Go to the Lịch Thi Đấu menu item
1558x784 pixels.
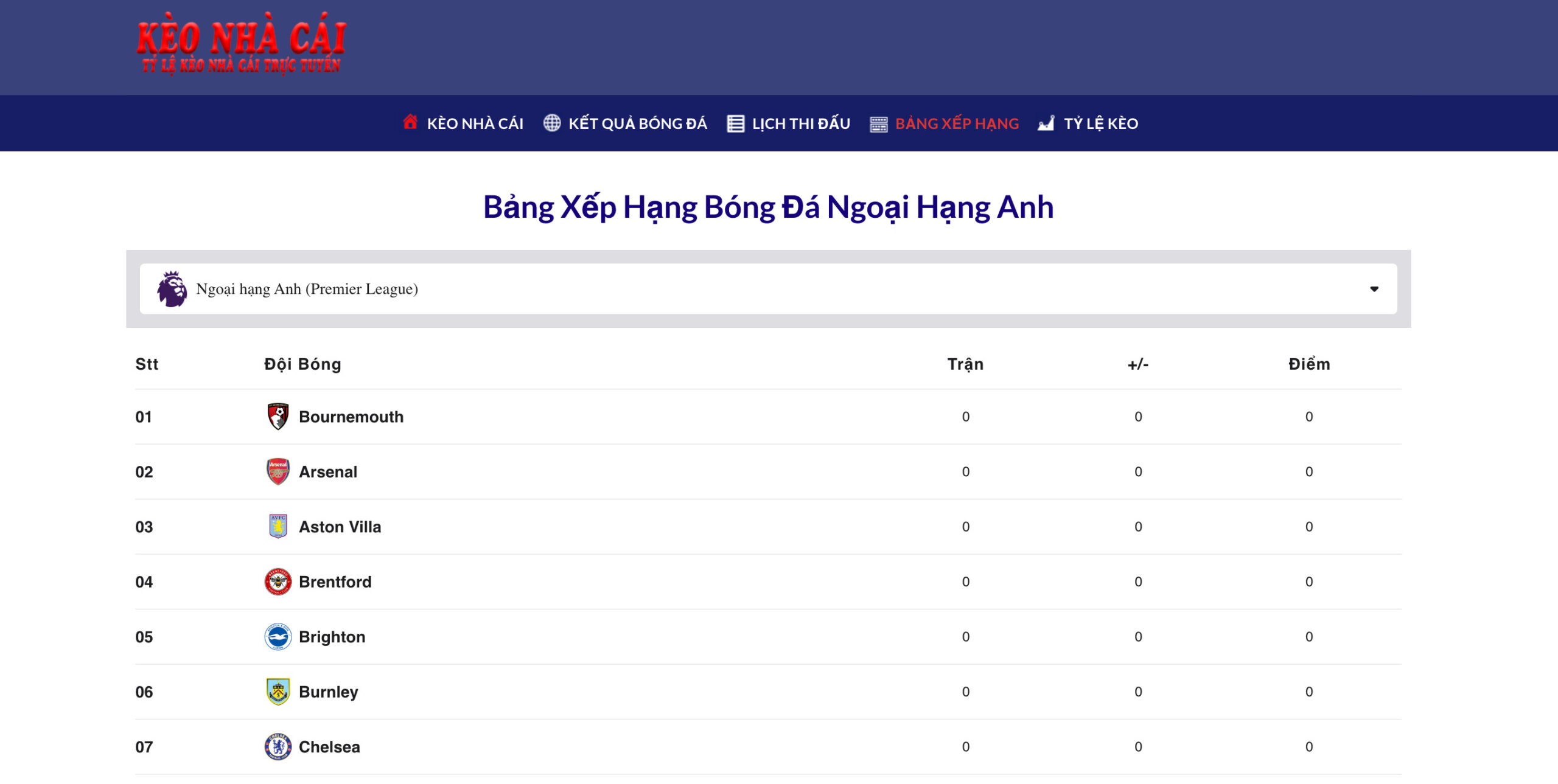coord(800,123)
